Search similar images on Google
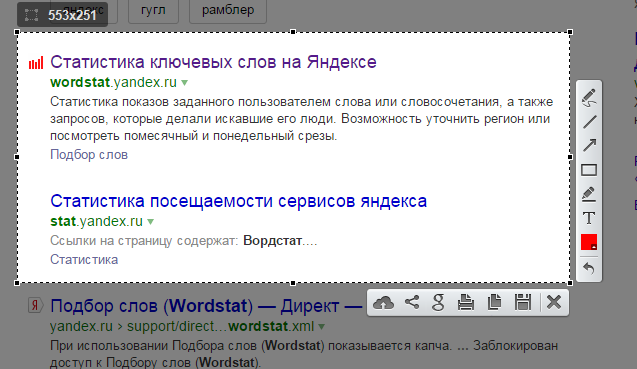637x369 pixels. (438, 303)
